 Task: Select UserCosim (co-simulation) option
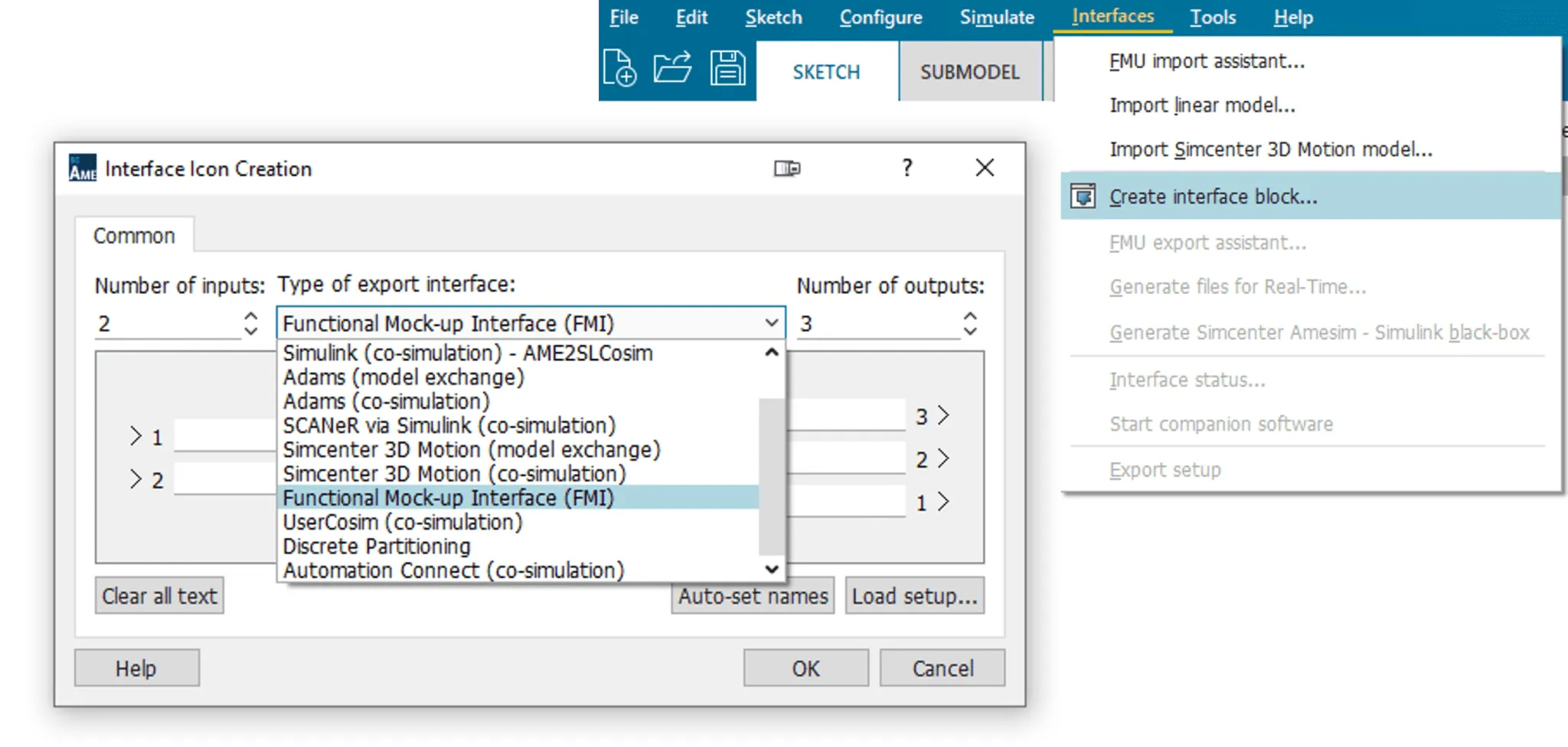tap(518, 523)
